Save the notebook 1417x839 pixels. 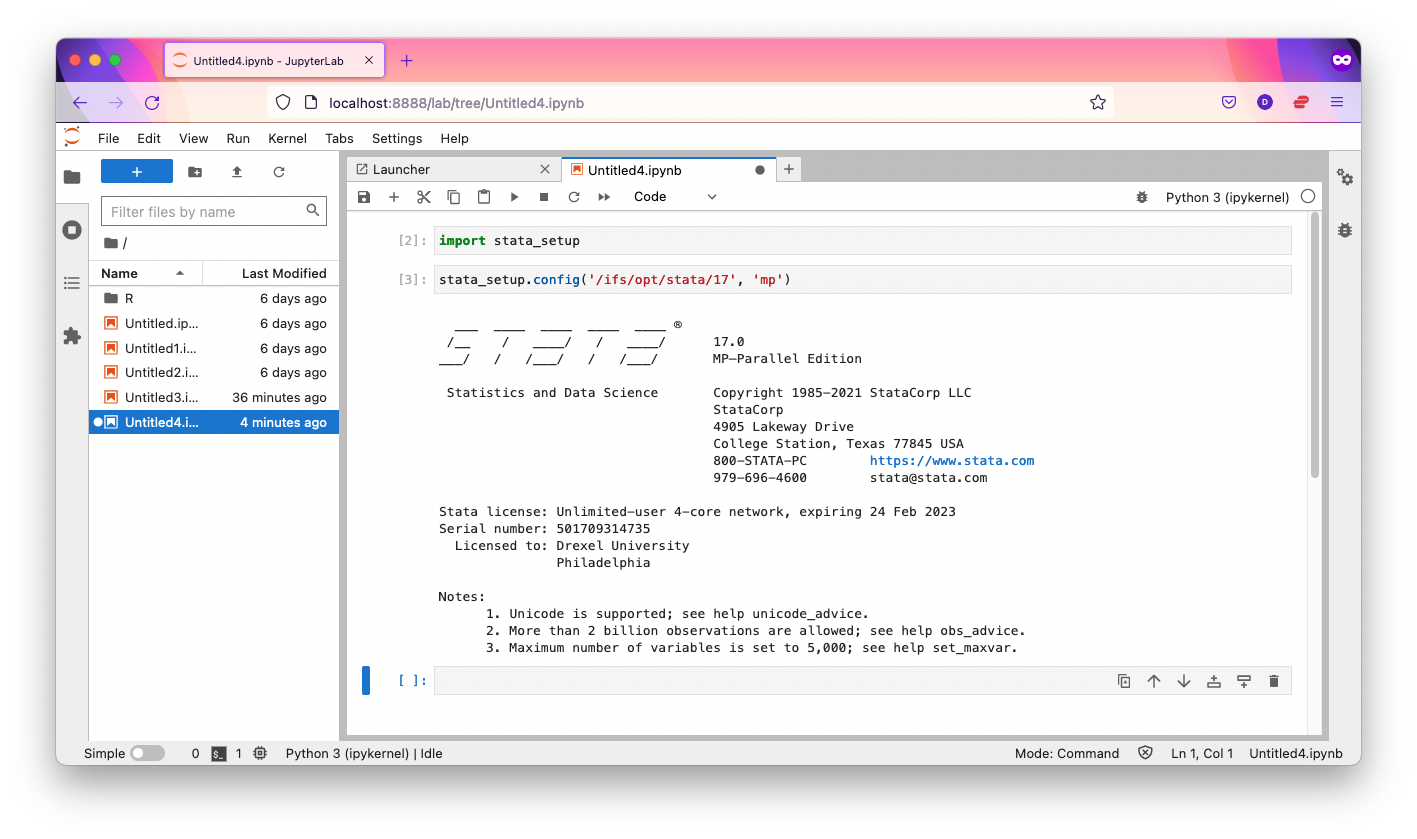(364, 197)
